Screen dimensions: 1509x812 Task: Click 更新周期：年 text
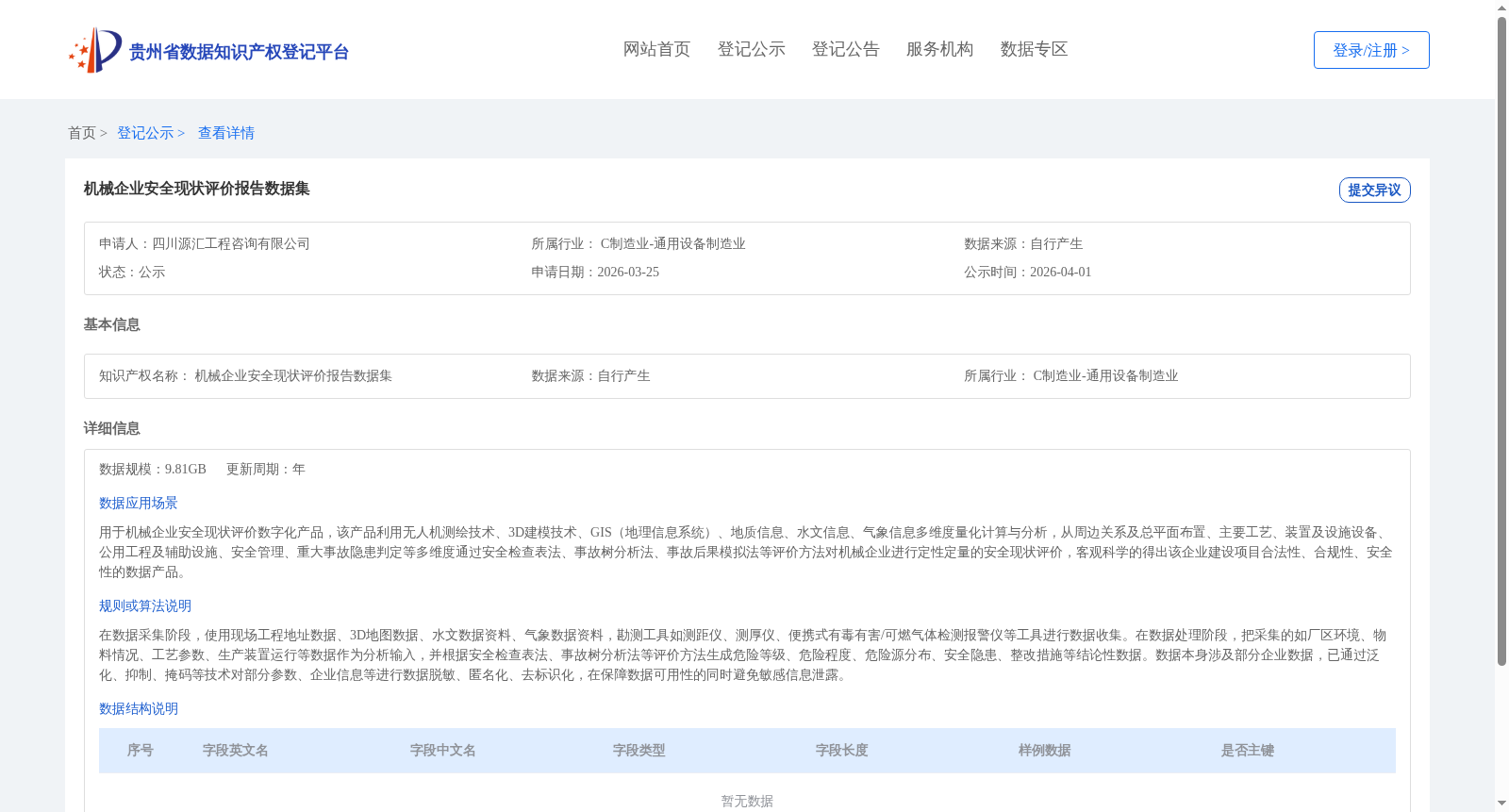pyautogui.click(x=266, y=469)
